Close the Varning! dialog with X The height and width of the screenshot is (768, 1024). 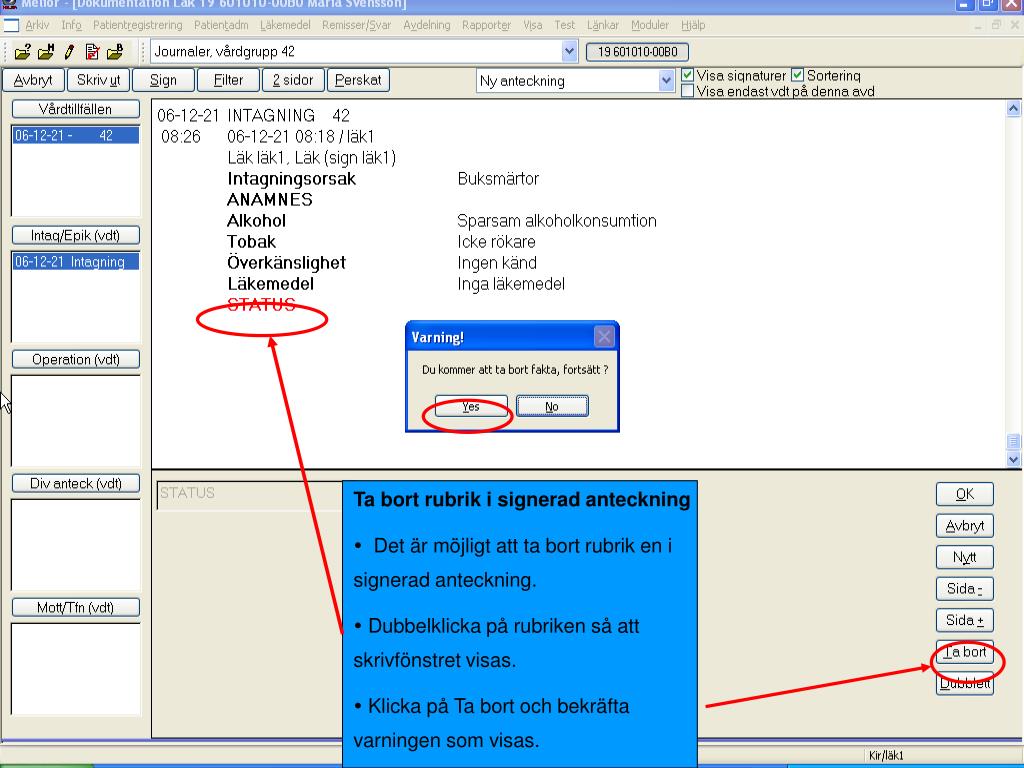click(x=604, y=336)
